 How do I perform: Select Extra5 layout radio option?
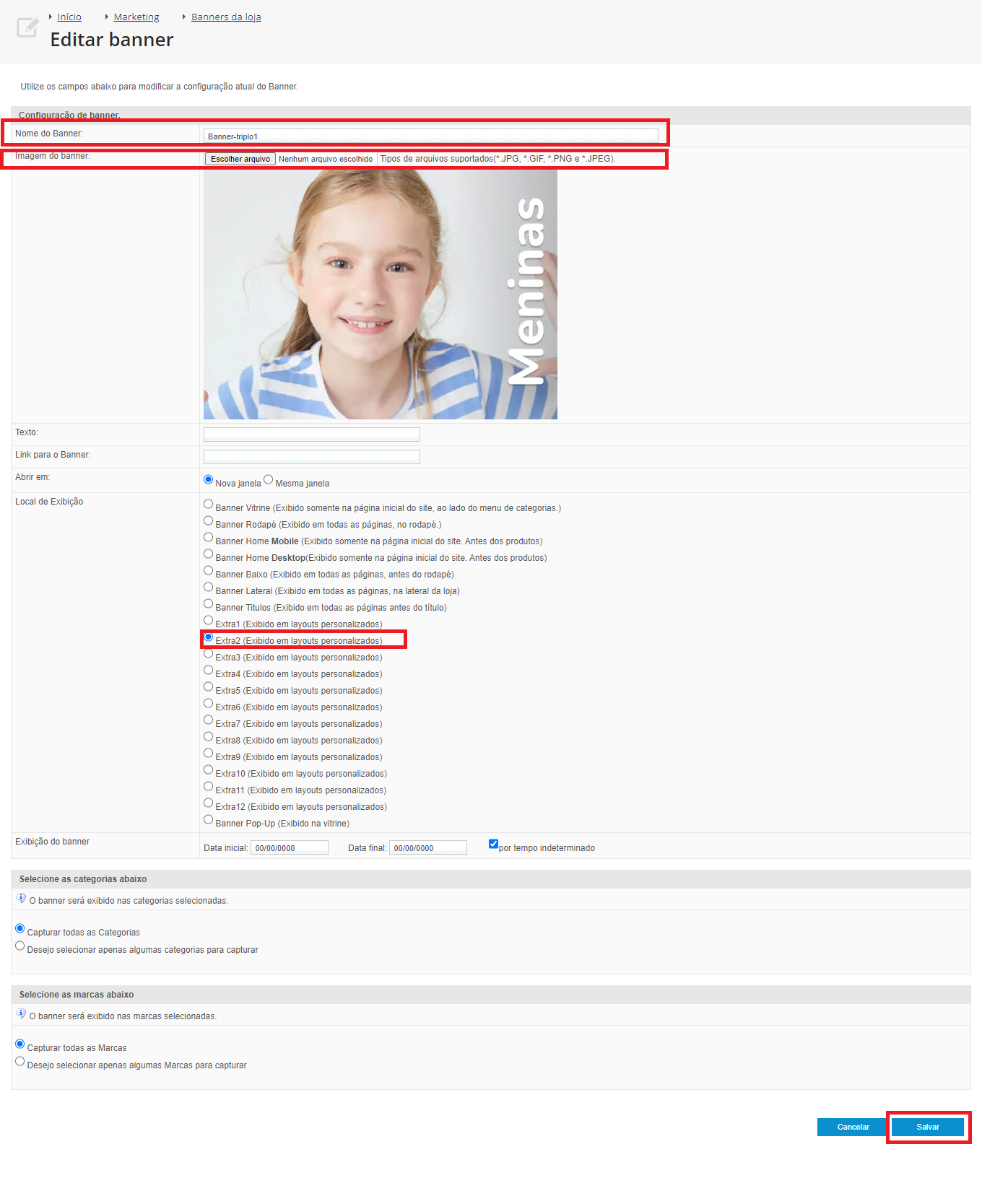(209, 687)
